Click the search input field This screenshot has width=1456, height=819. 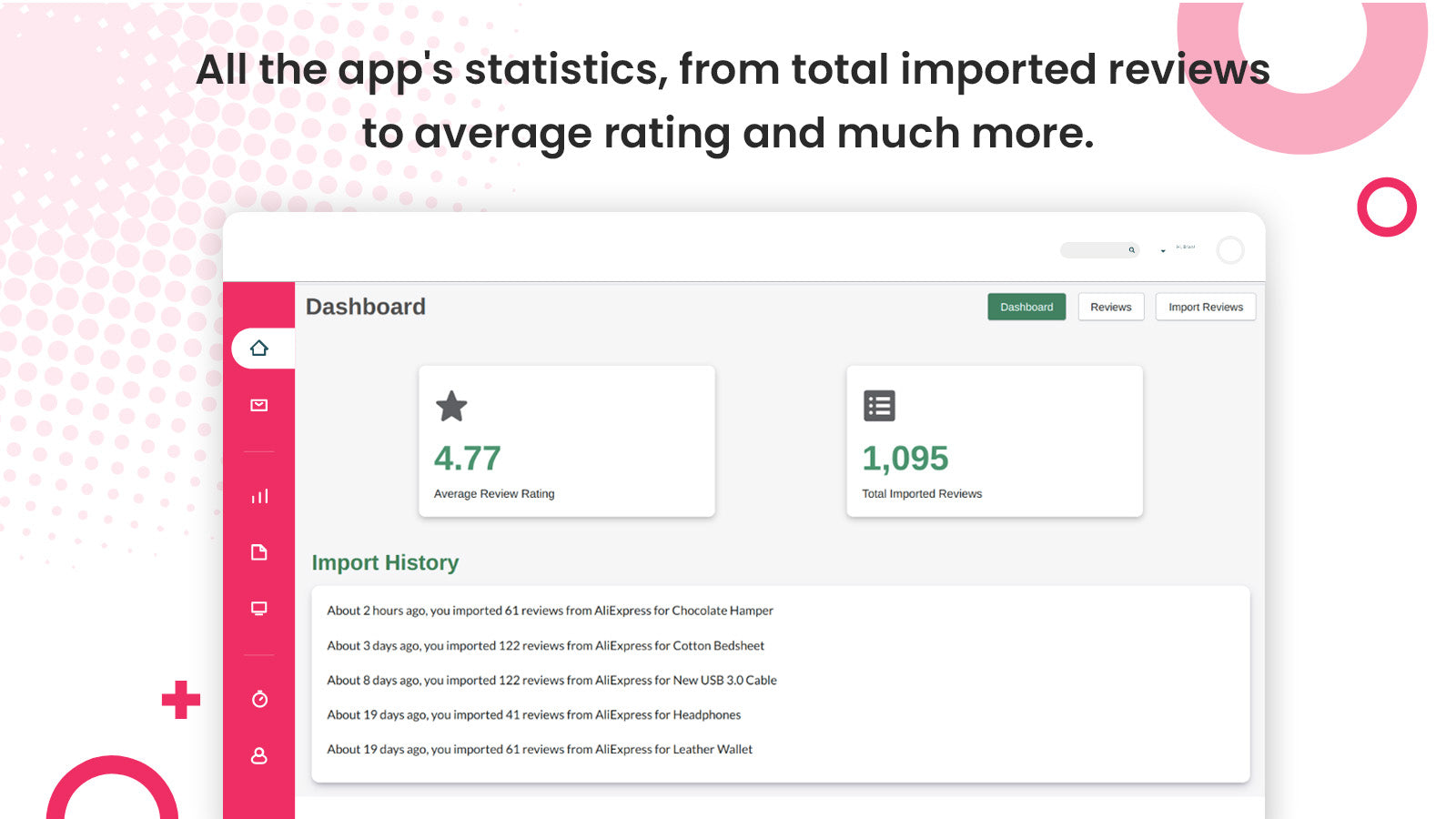(x=1094, y=250)
